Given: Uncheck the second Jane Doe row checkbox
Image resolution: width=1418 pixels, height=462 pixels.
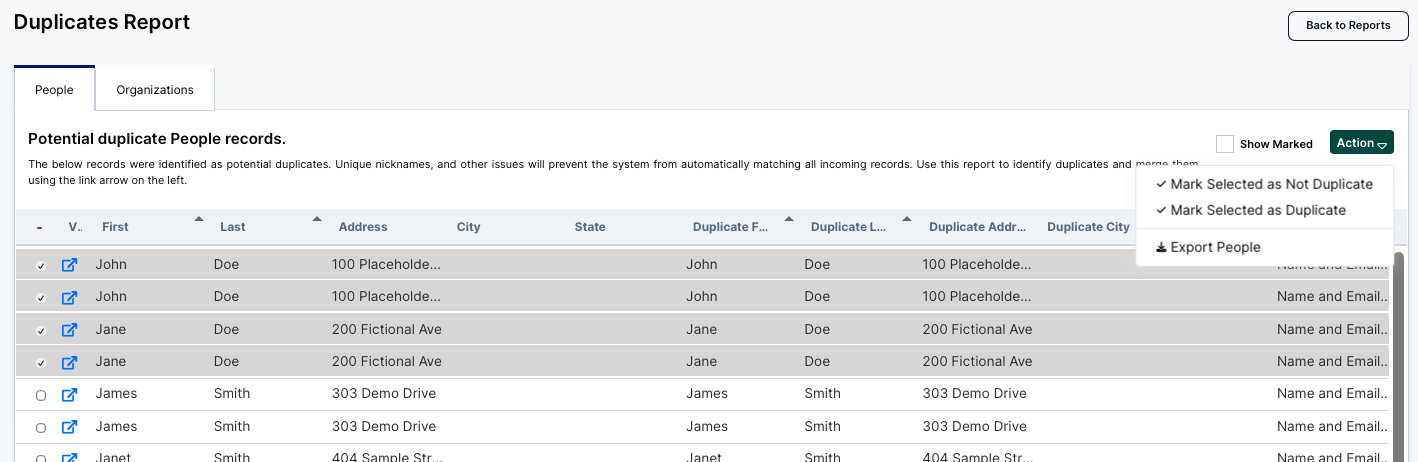Looking at the screenshot, I should coord(41,363).
